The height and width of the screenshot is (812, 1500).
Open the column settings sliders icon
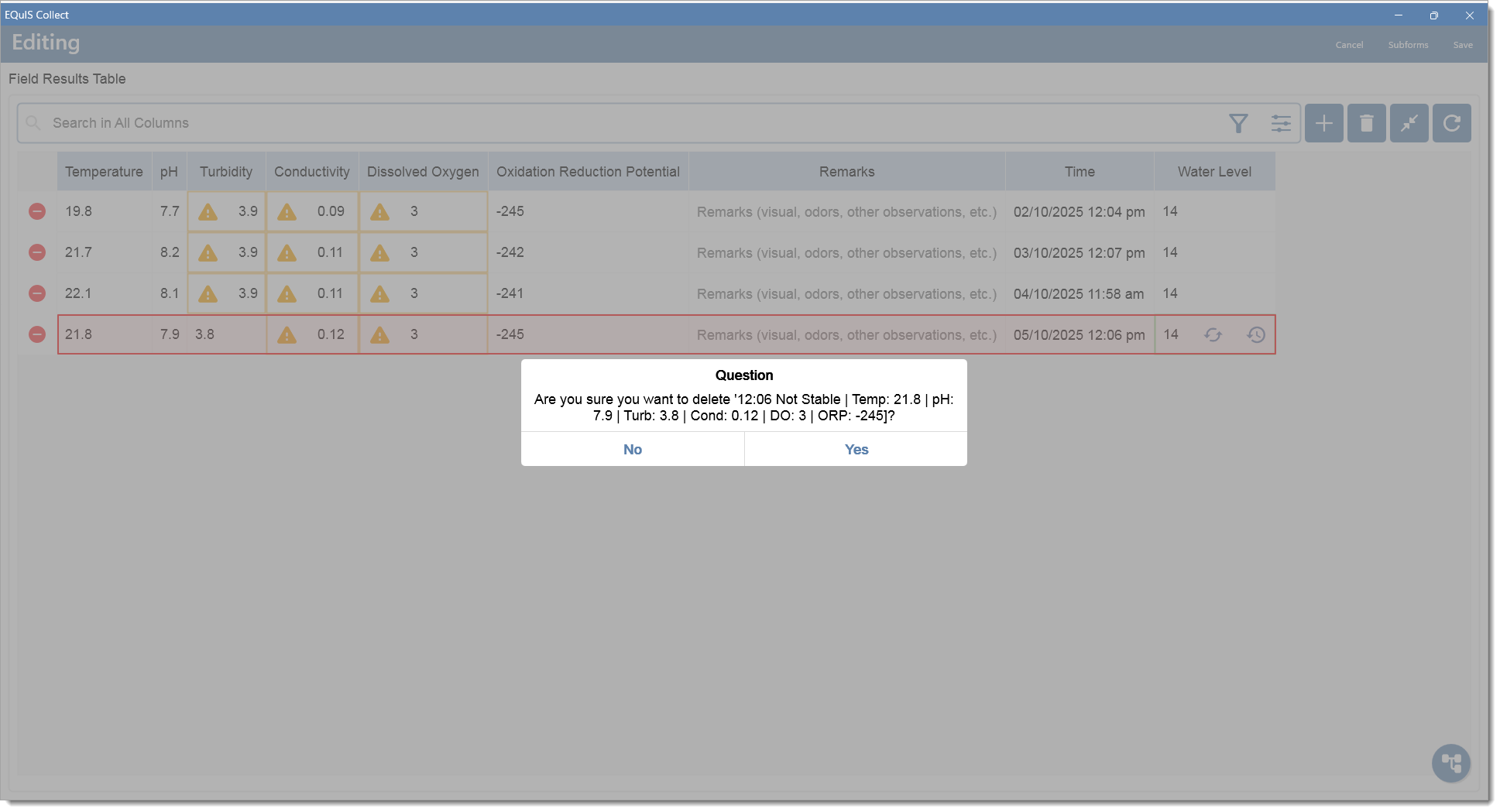(1281, 123)
